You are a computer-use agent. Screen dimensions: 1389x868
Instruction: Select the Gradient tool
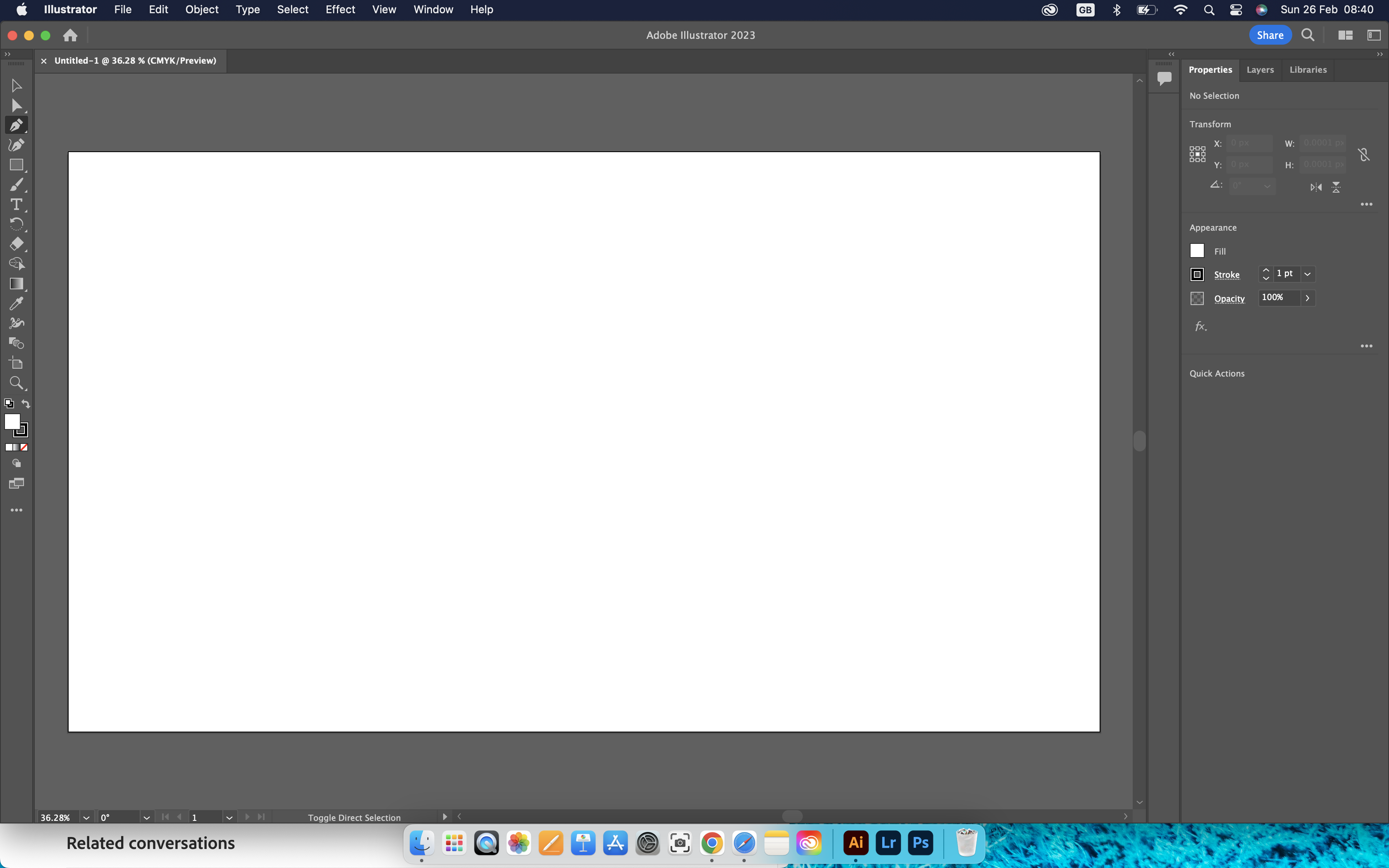pyautogui.click(x=16, y=284)
